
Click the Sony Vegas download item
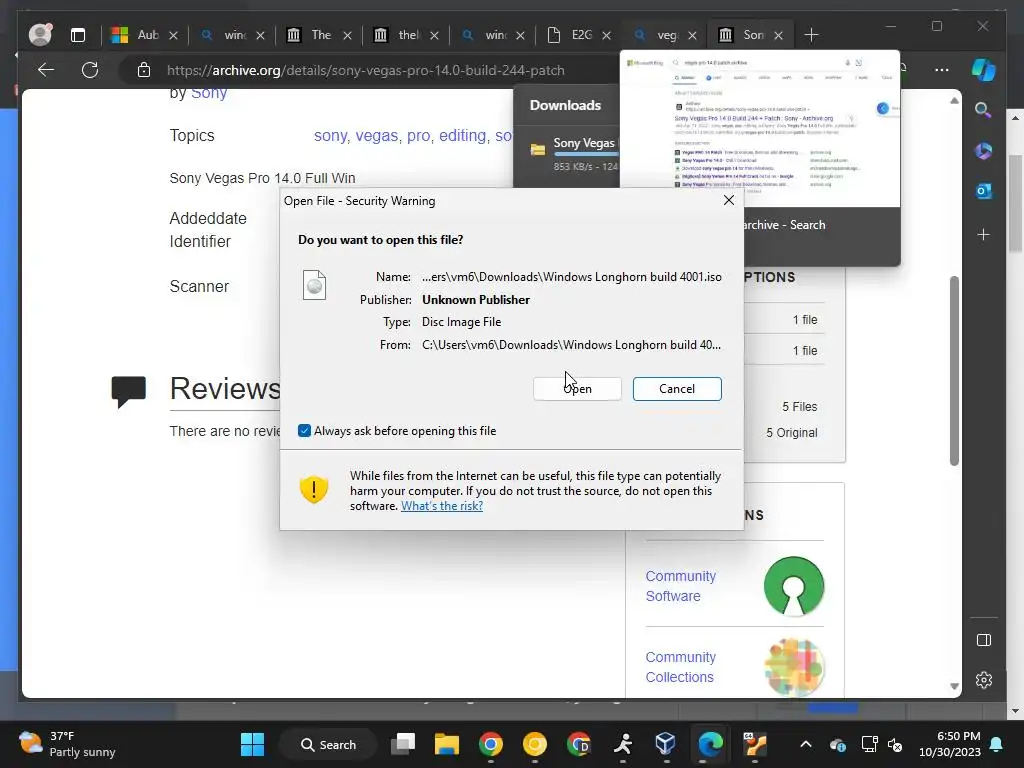point(567,155)
